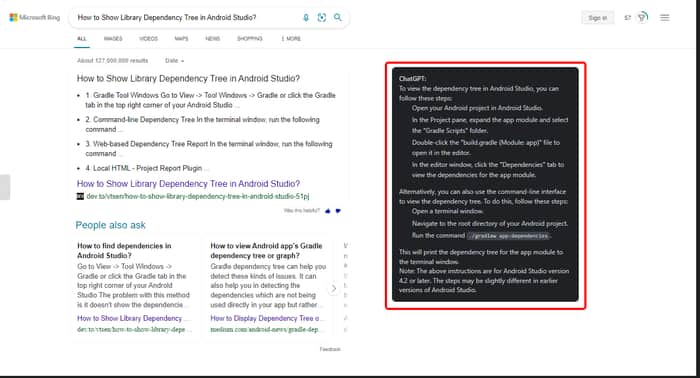
Task: Click inside the Bing search box
Action: (x=188, y=17)
